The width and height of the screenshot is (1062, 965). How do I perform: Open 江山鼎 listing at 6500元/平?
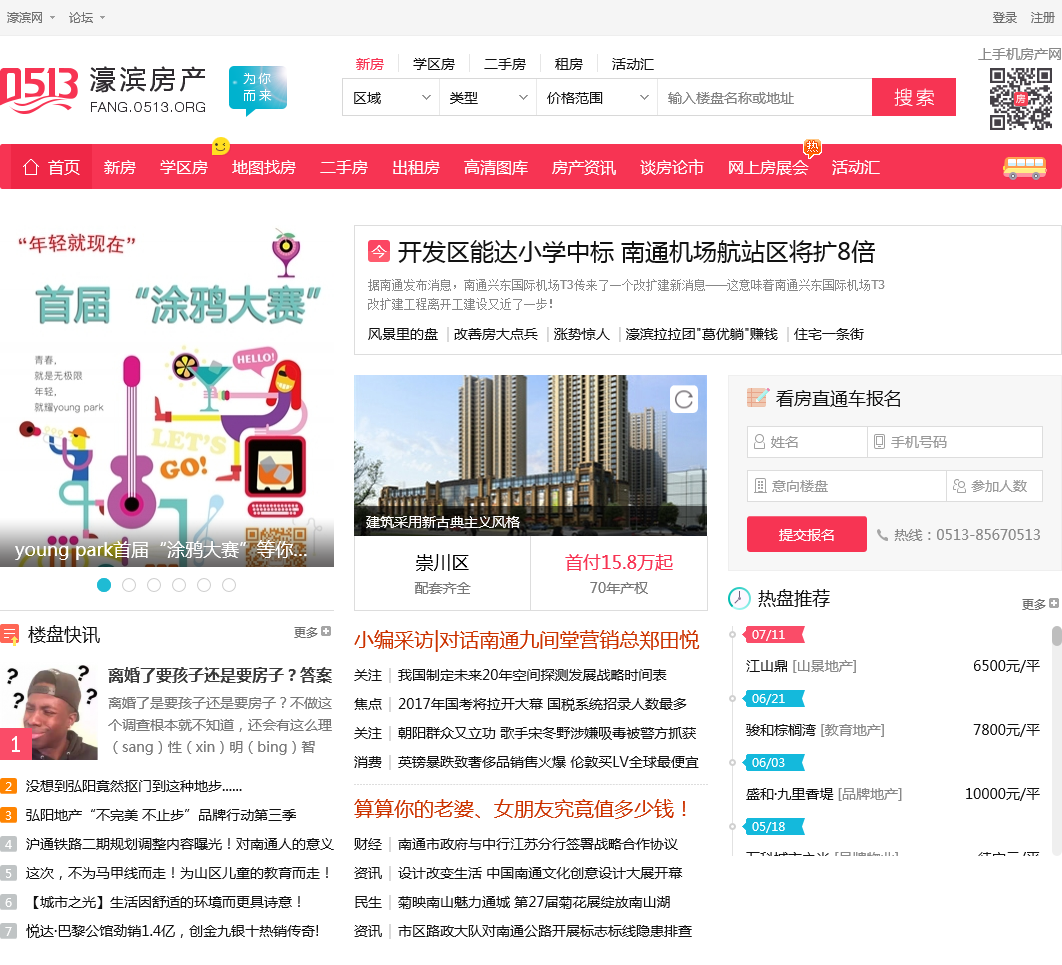click(893, 666)
